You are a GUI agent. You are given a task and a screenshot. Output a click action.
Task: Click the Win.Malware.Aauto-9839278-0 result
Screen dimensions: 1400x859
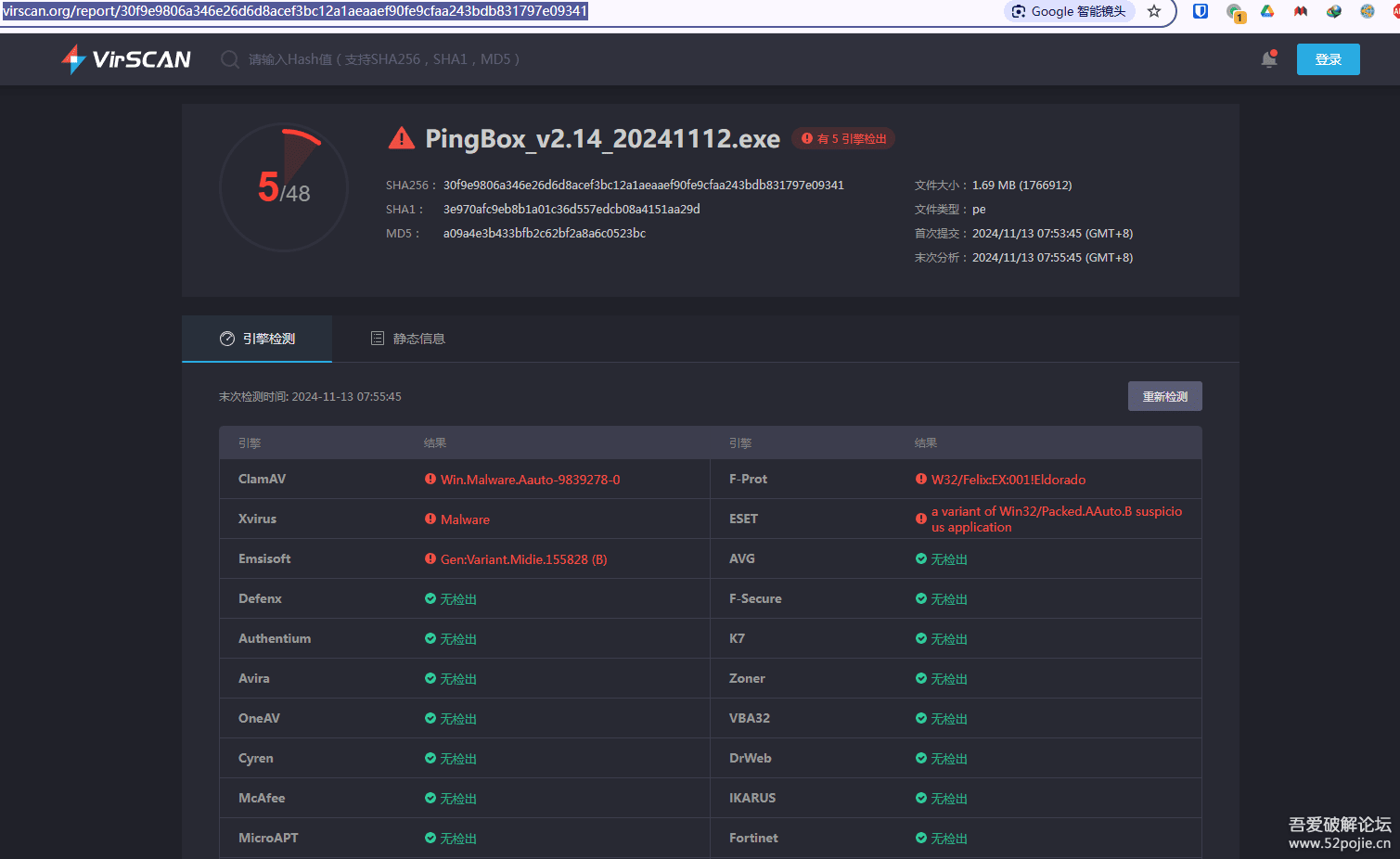531,480
